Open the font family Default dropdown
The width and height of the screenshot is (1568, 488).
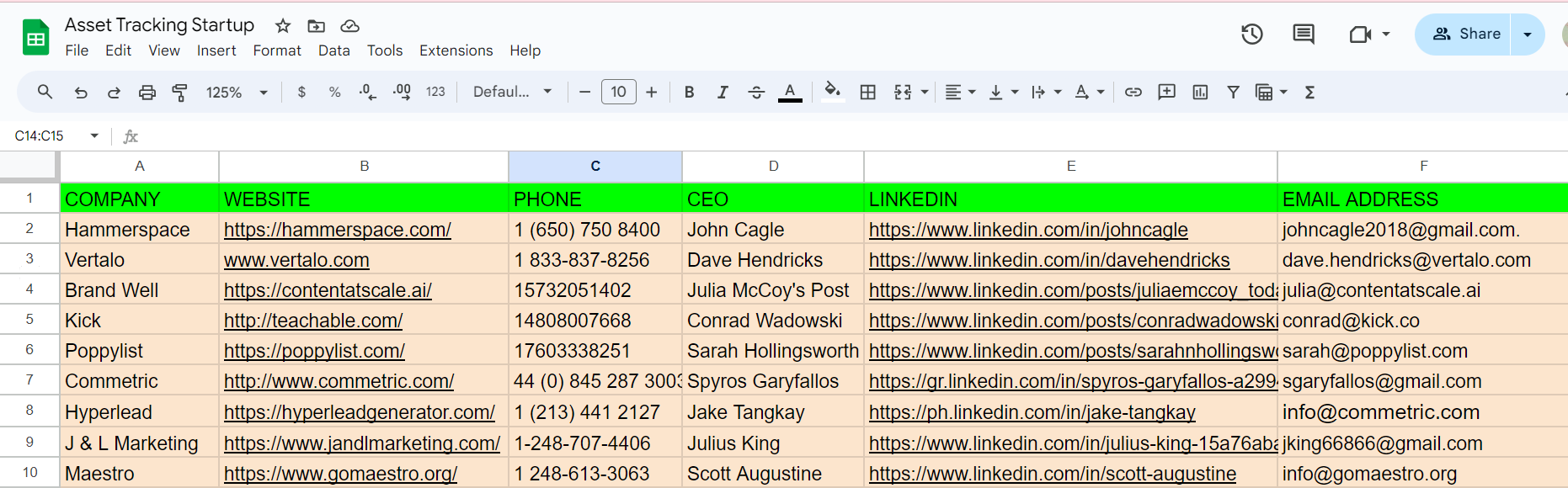(x=512, y=92)
